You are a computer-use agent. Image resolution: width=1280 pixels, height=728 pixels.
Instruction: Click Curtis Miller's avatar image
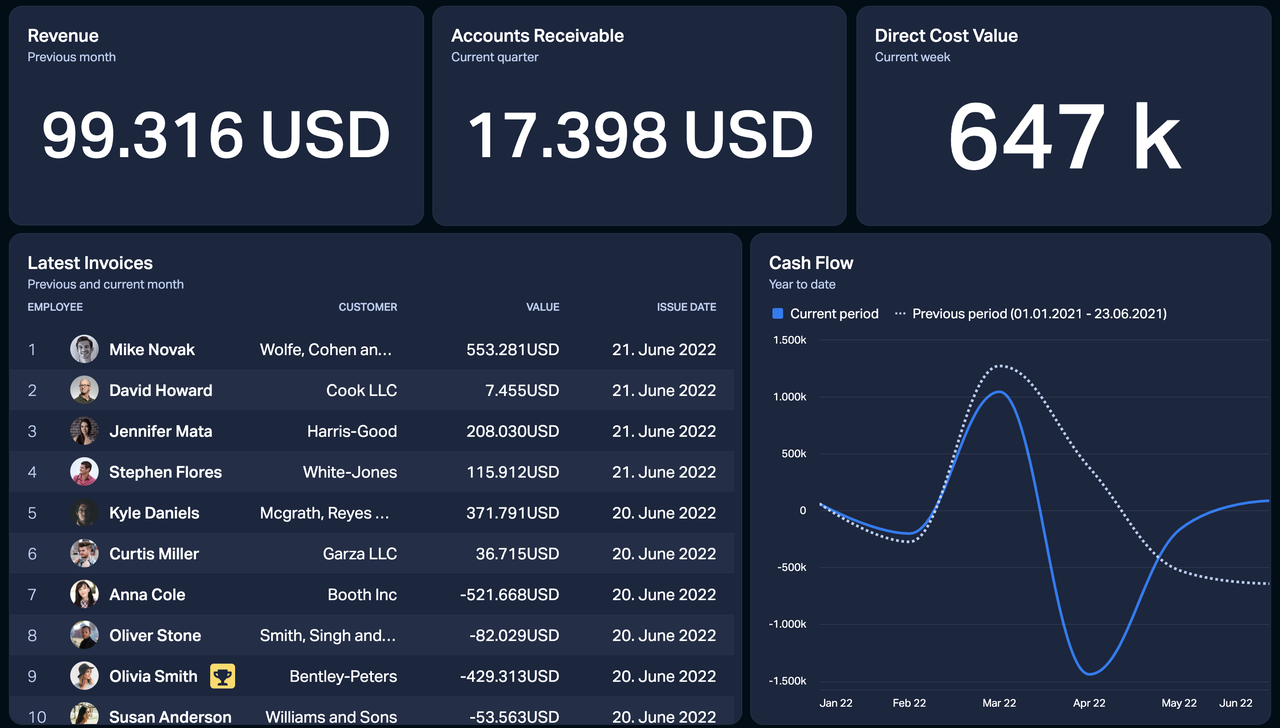(x=84, y=553)
